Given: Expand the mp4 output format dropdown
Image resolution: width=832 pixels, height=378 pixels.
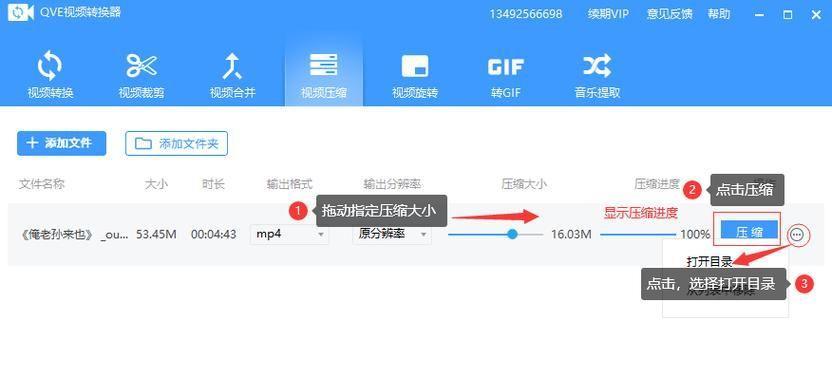Looking at the screenshot, I should pyautogui.click(x=289, y=234).
